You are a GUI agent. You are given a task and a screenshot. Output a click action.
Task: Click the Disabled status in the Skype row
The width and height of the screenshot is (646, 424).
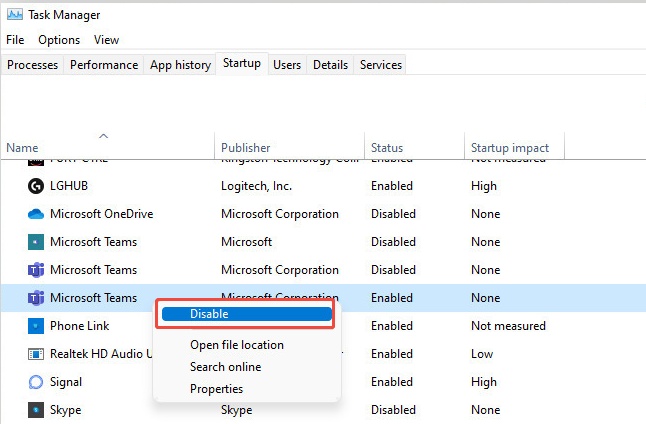pos(393,410)
